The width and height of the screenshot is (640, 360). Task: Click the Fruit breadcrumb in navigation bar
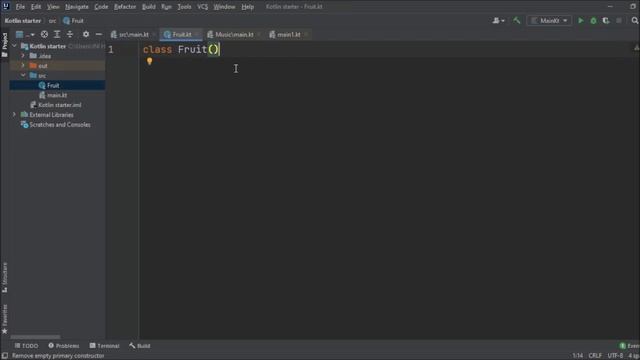(73, 21)
